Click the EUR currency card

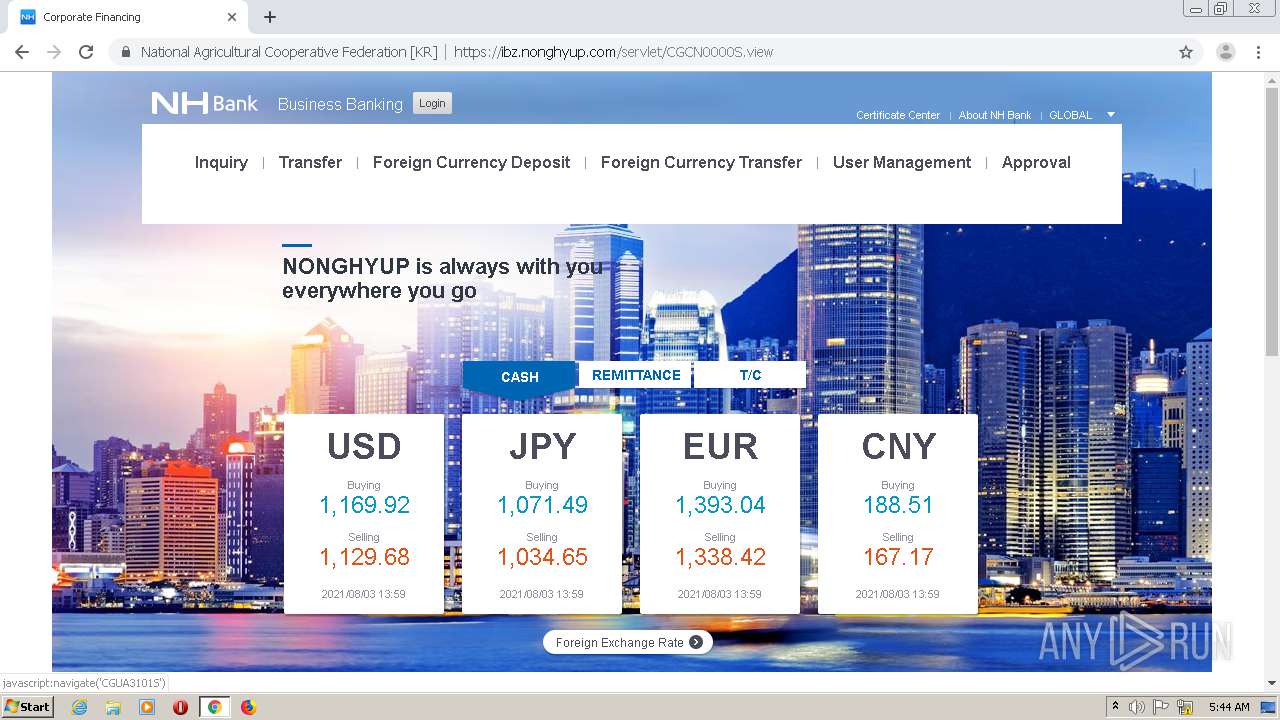[720, 514]
